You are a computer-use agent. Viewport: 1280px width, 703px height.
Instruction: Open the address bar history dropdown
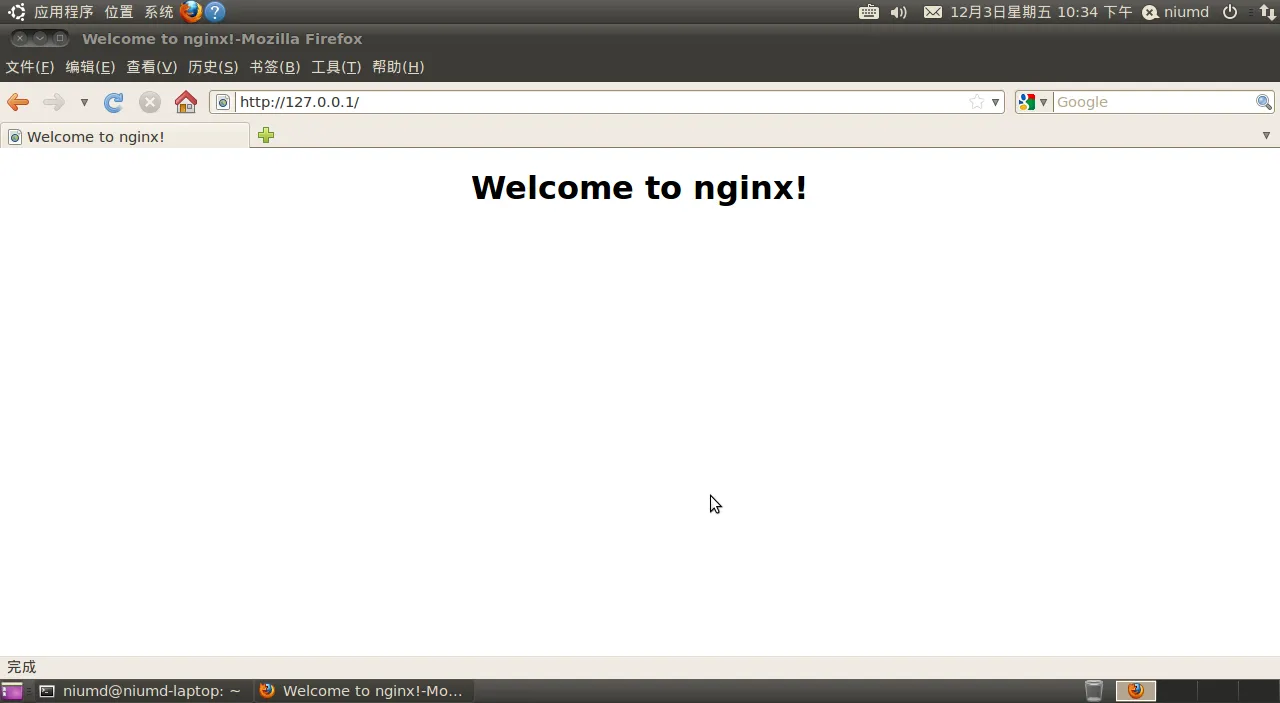click(995, 102)
